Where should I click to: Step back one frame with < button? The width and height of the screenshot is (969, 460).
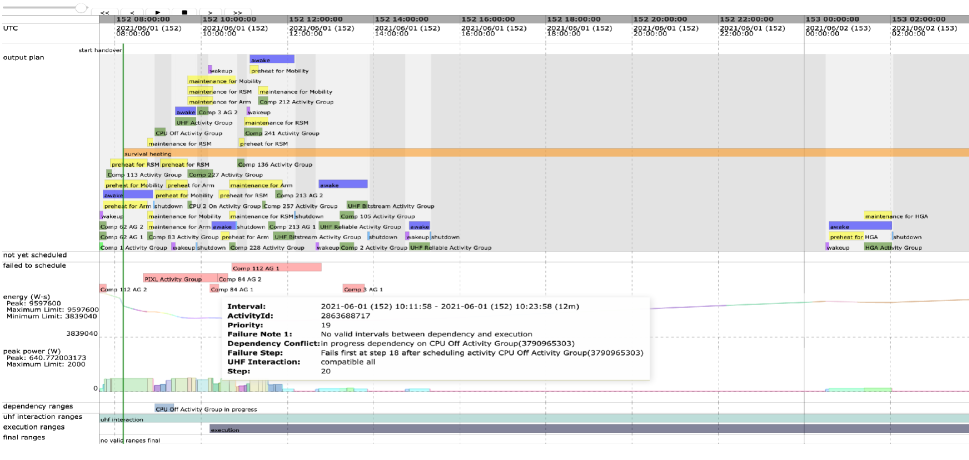[131, 12]
